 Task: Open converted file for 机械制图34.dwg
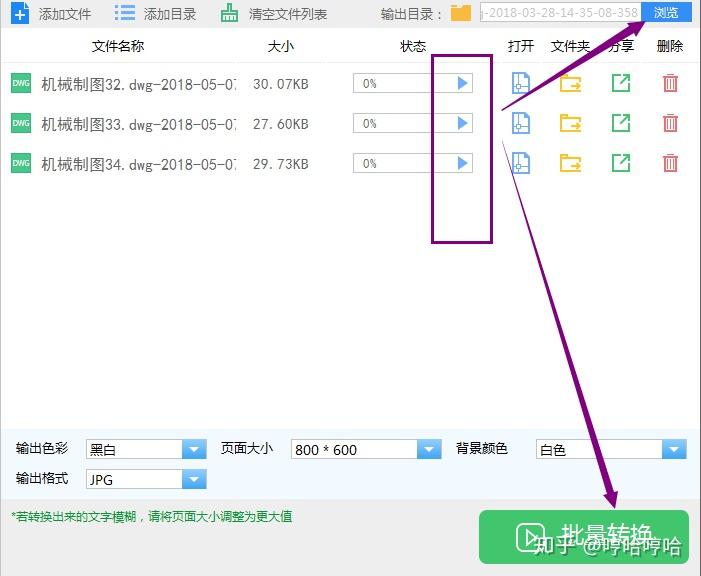point(521,163)
